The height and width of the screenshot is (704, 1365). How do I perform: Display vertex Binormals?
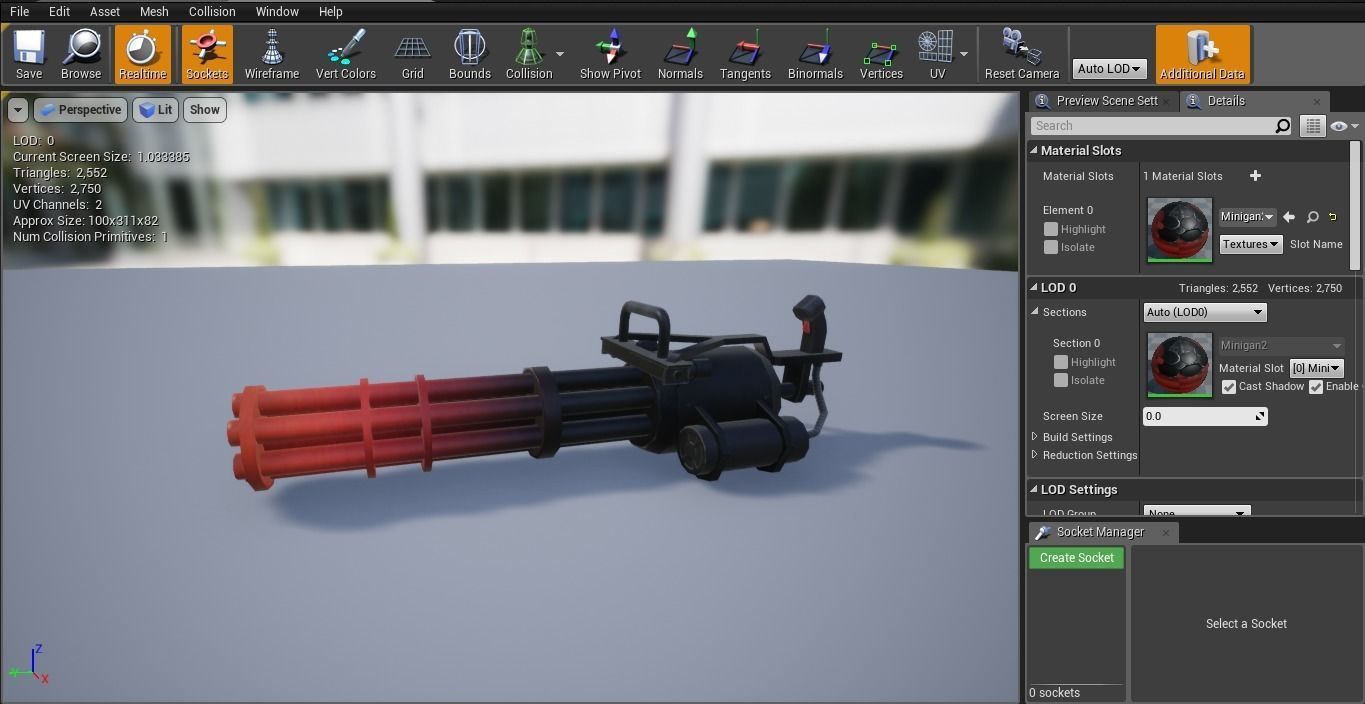[x=815, y=54]
